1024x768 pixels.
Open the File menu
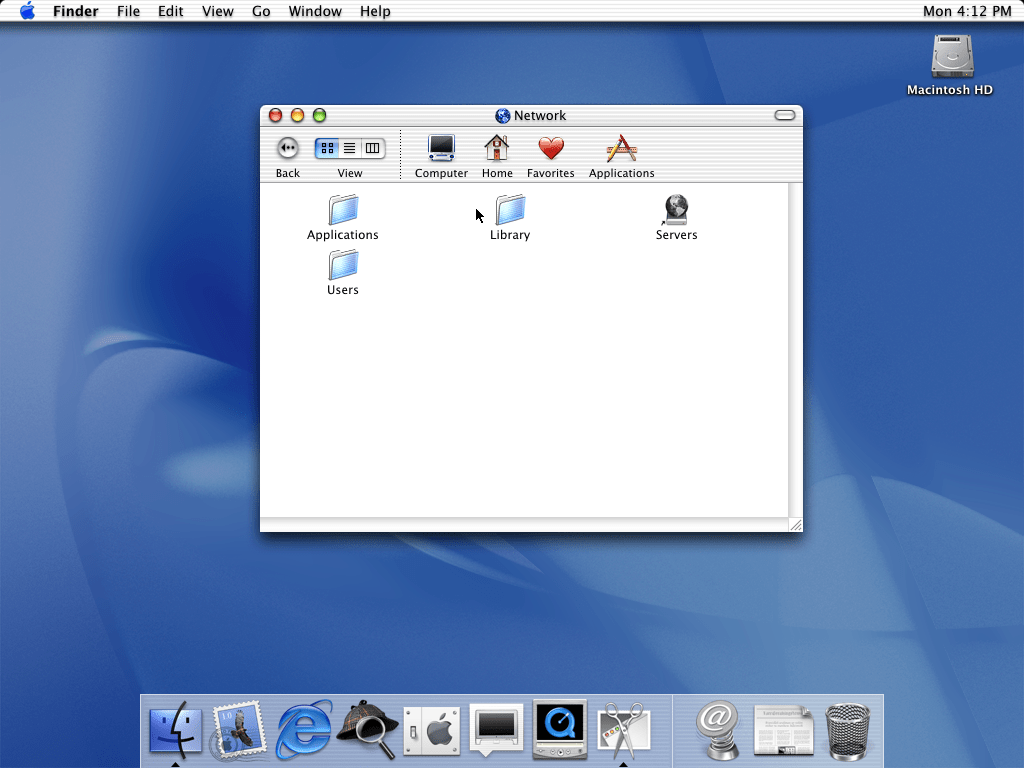coord(128,11)
